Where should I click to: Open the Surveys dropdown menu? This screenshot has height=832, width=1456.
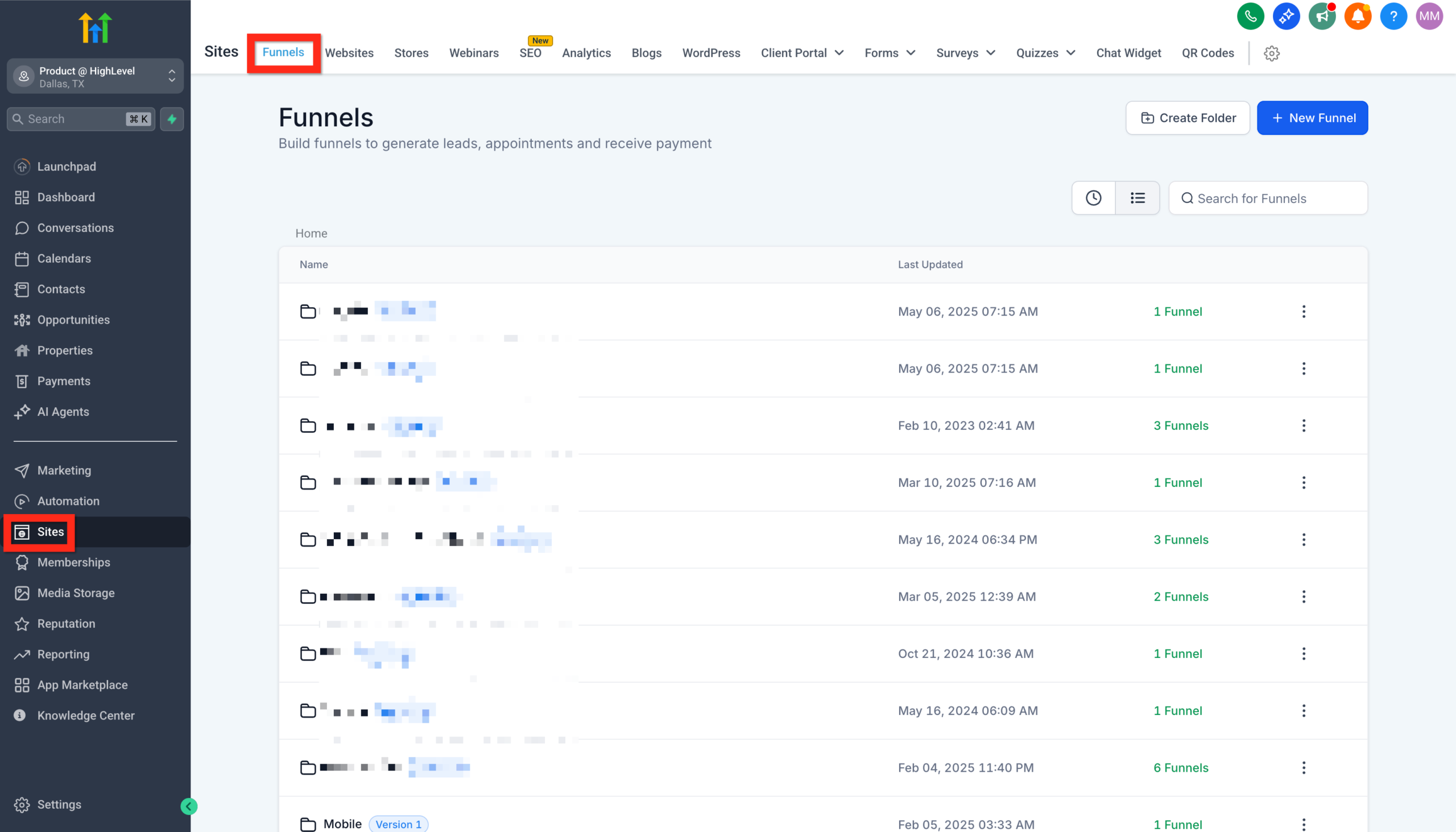pyautogui.click(x=965, y=52)
